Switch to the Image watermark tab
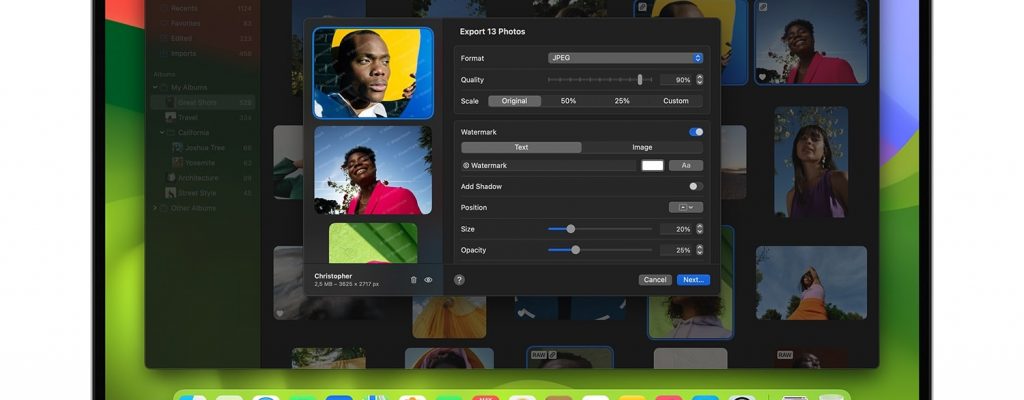This screenshot has height=400, width=1024. (642, 147)
